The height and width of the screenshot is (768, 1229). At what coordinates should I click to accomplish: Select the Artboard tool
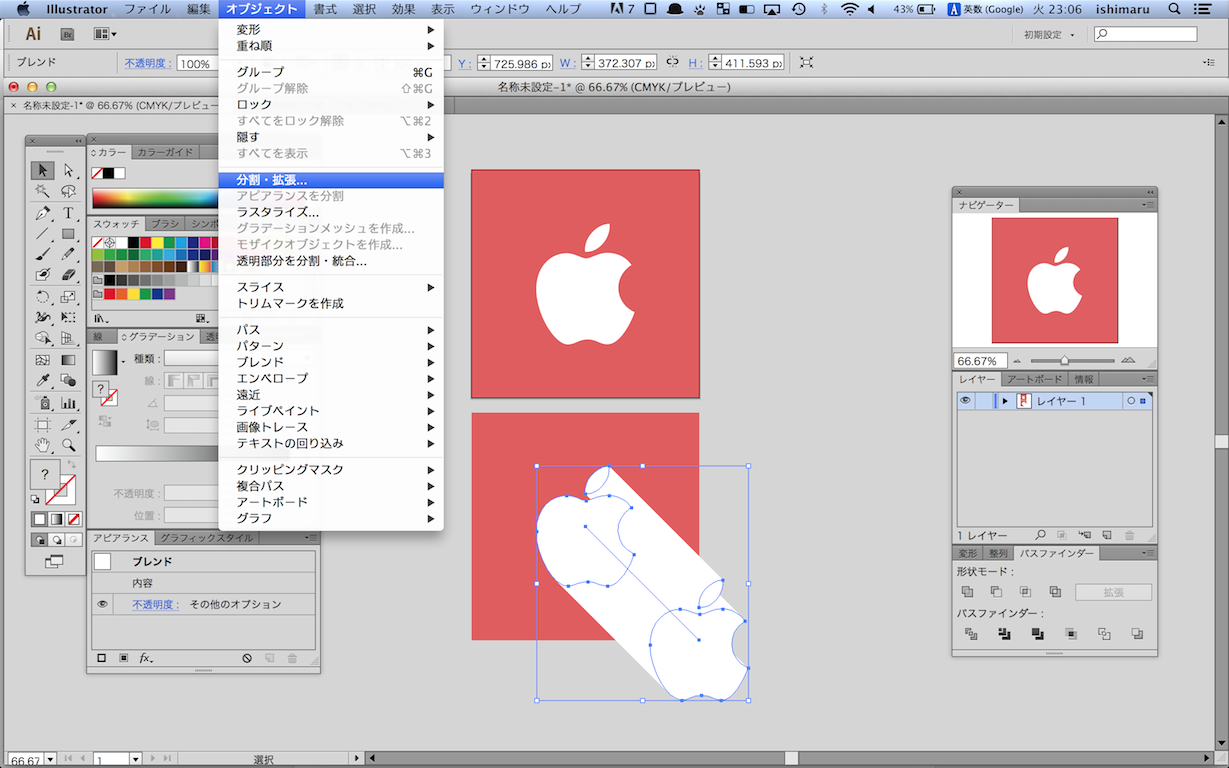pos(42,424)
